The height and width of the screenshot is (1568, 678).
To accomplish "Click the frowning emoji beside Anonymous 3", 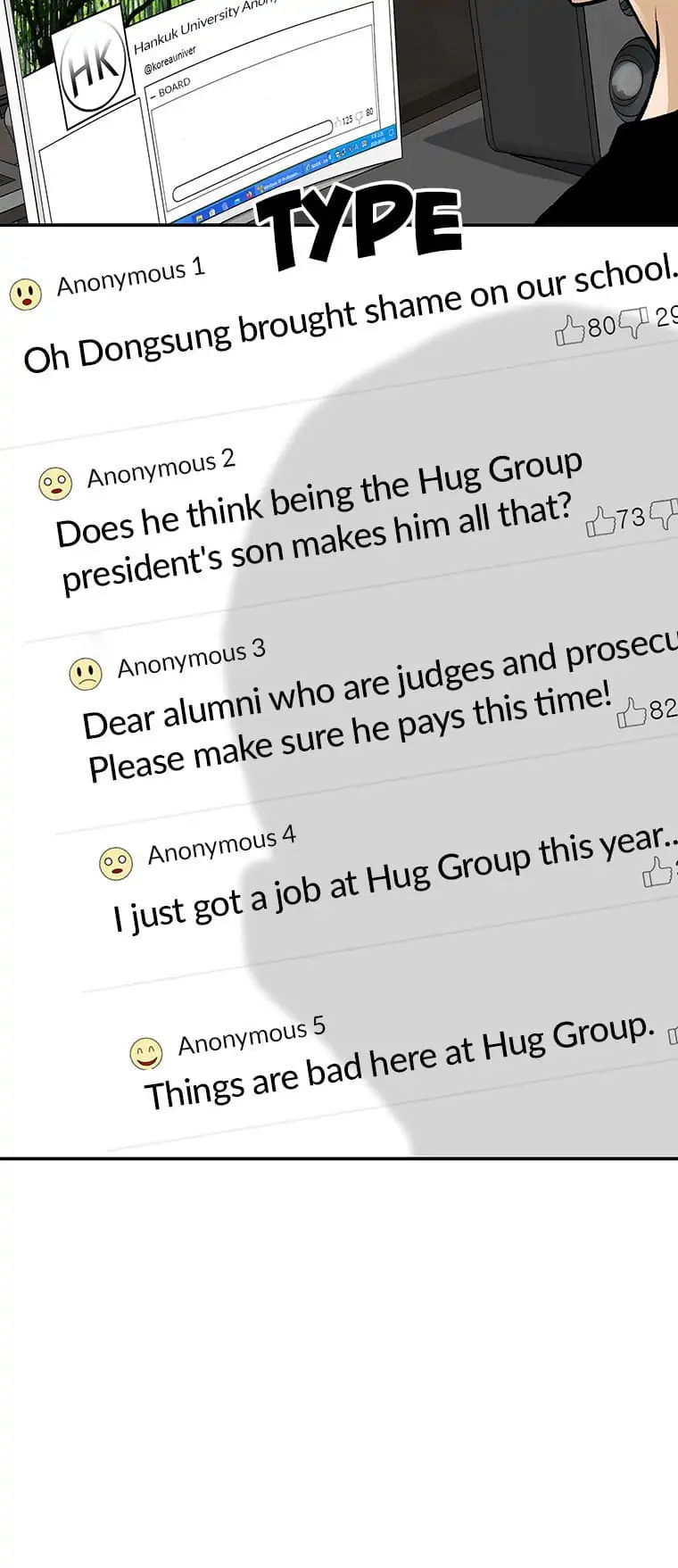I will (x=86, y=674).
